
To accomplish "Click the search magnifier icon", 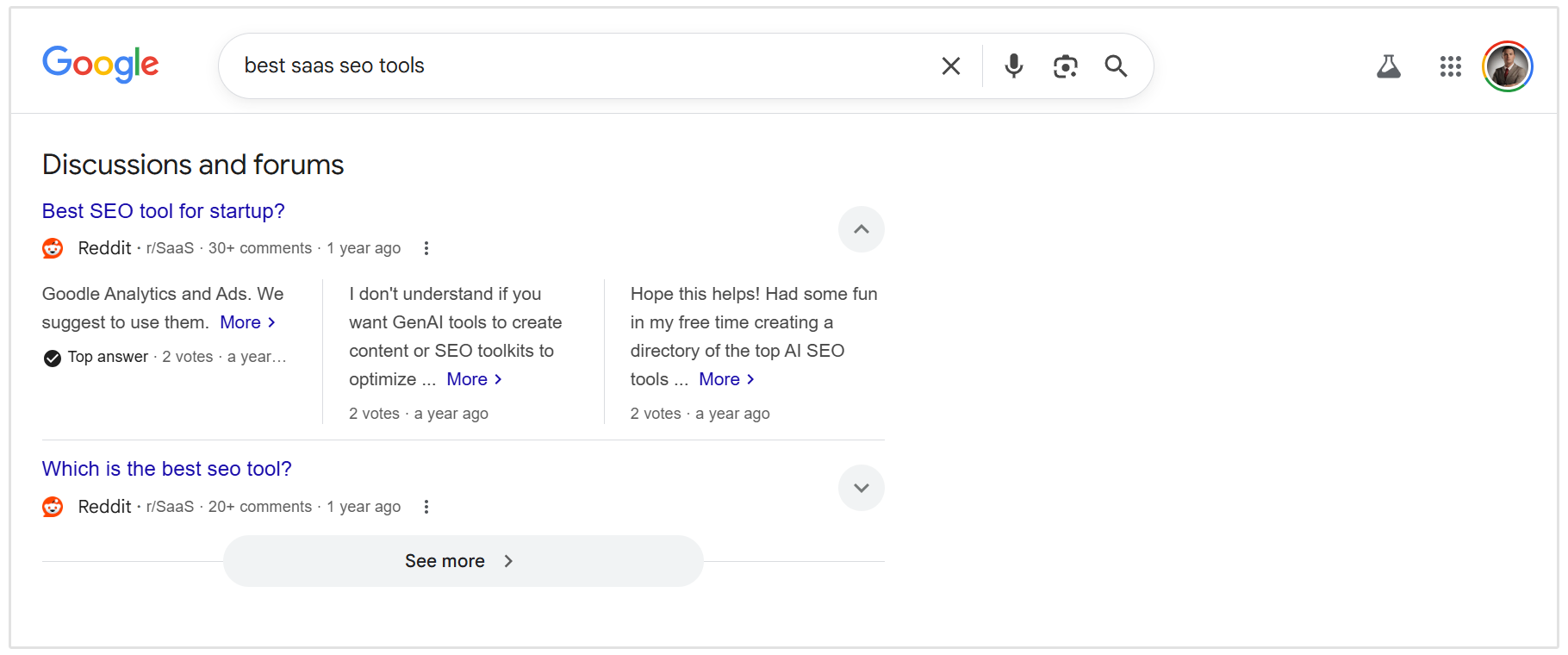I will coord(1116,65).
